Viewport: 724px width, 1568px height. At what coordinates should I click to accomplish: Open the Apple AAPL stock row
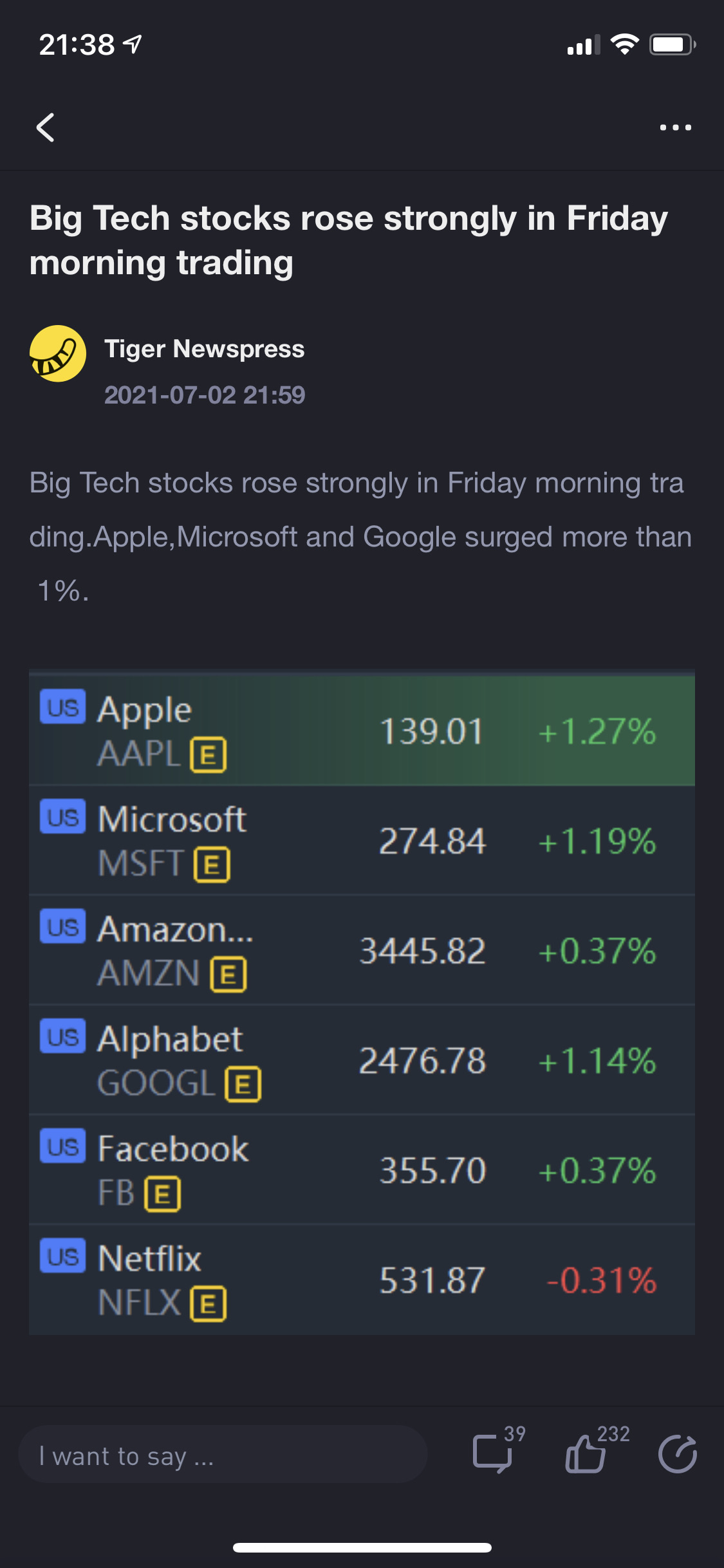pos(362,731)
